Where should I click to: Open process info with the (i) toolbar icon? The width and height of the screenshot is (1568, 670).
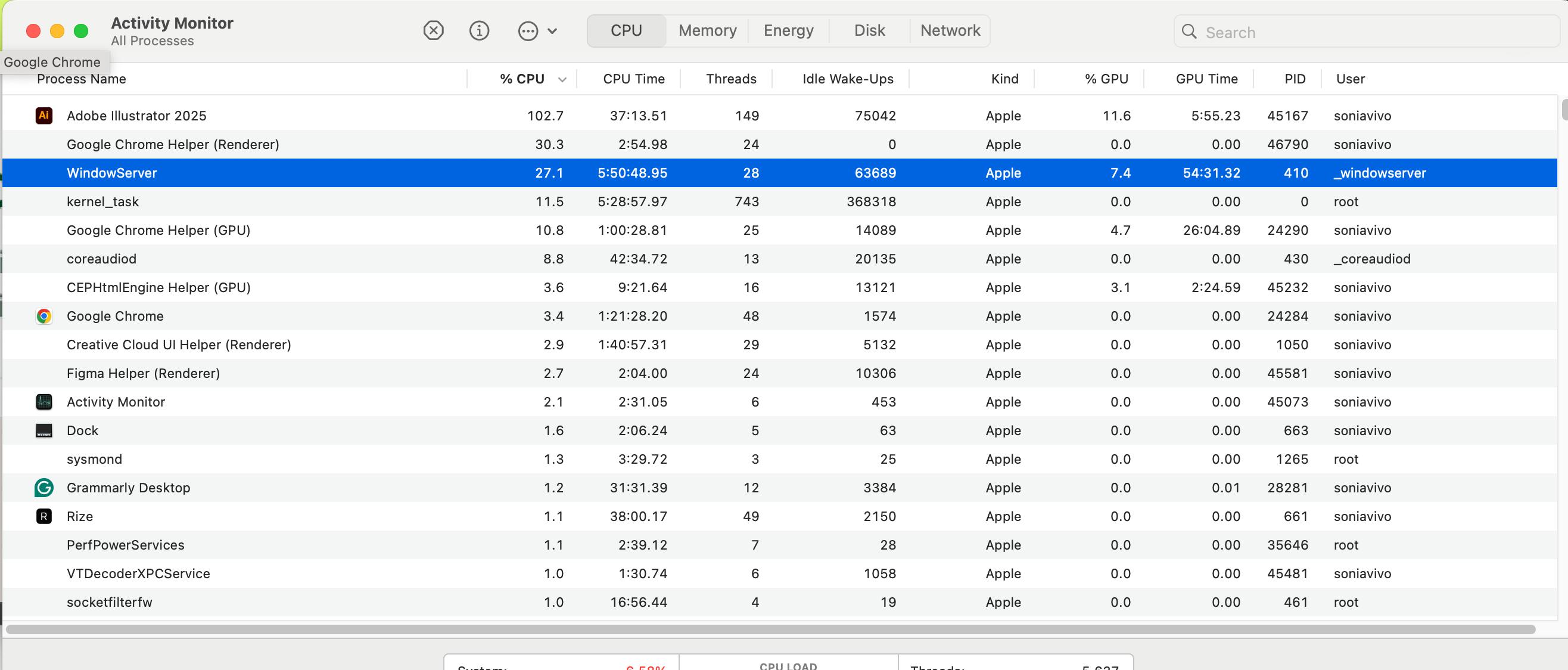pos(479,30)
